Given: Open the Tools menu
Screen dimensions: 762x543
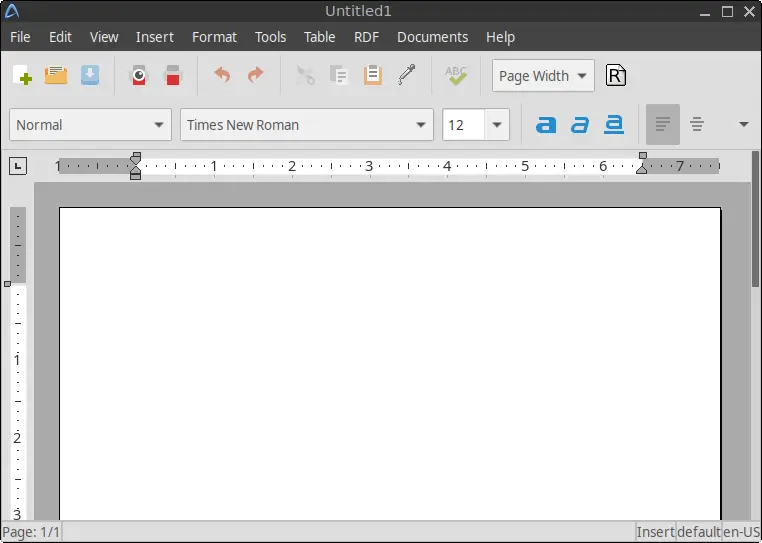Looking at the screenshot, I should coord(271,37).
